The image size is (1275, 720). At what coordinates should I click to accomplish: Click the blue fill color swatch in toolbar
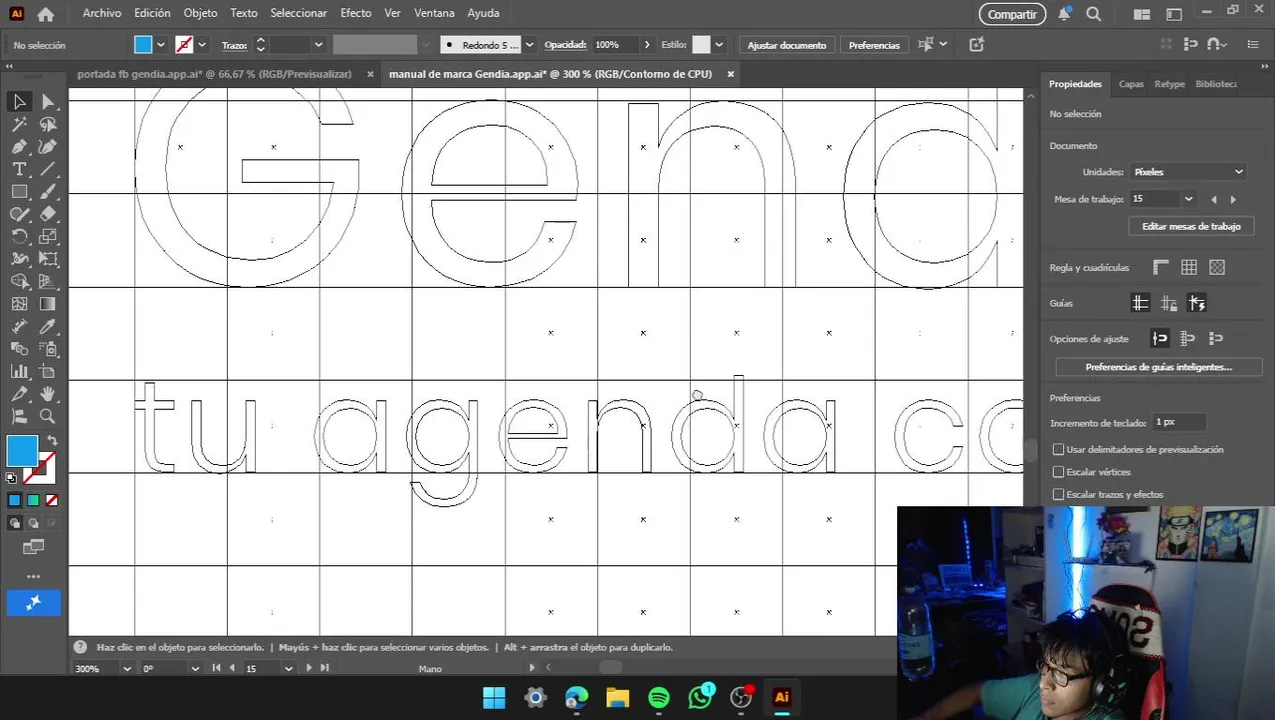coord(22,451)
